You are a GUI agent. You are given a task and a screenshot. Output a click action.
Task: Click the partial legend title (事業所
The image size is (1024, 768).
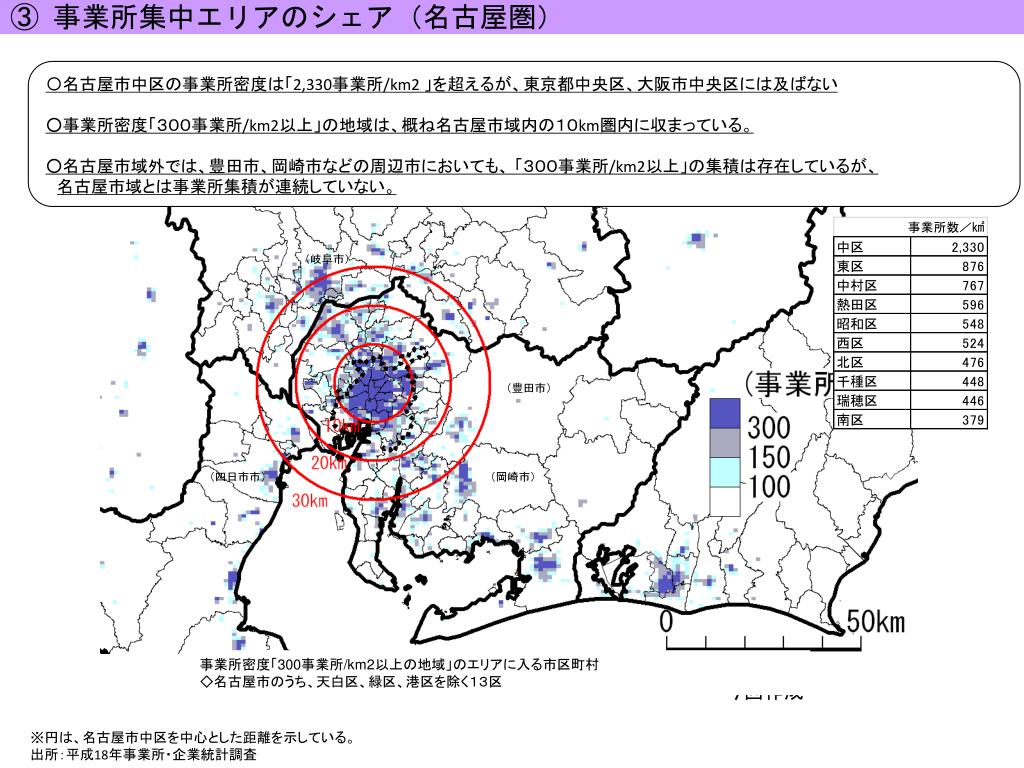[789, 384]
